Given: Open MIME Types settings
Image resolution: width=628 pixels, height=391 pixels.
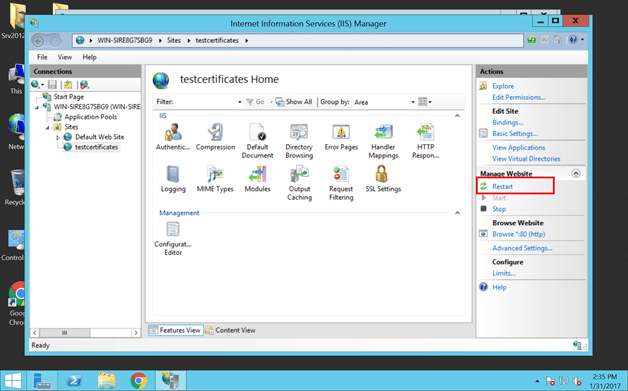Looking at the screenshot, I should 215,179.
